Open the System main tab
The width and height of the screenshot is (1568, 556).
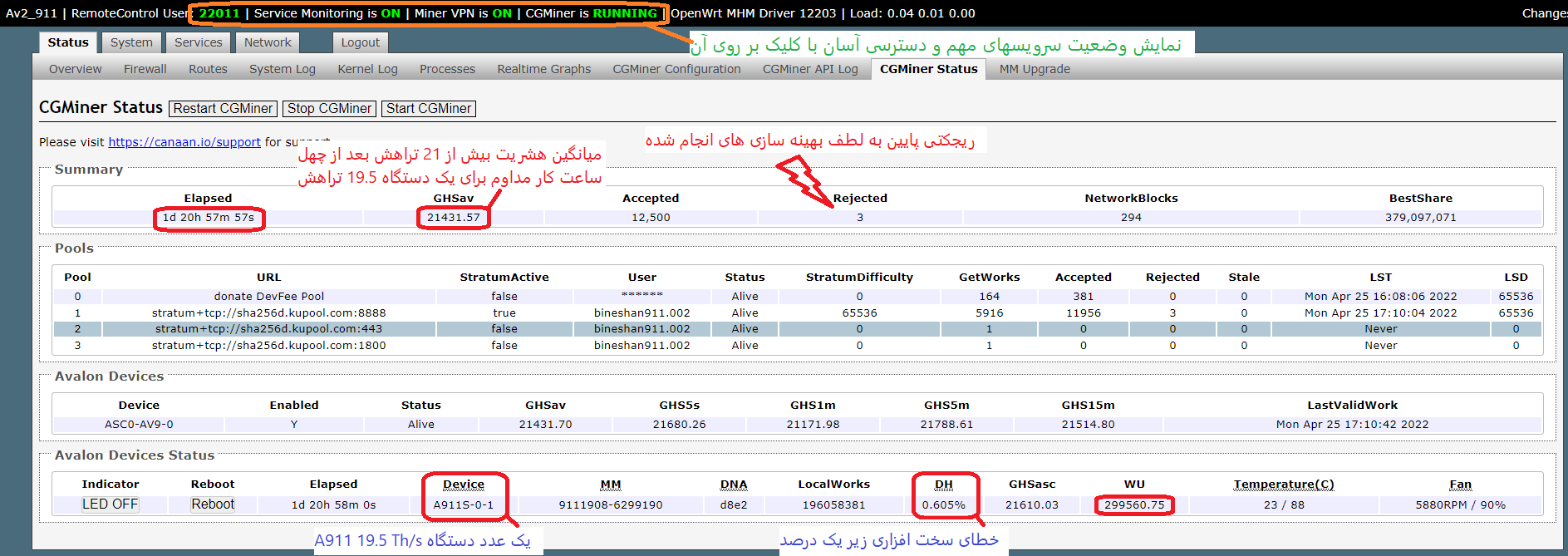coord(131,42)
